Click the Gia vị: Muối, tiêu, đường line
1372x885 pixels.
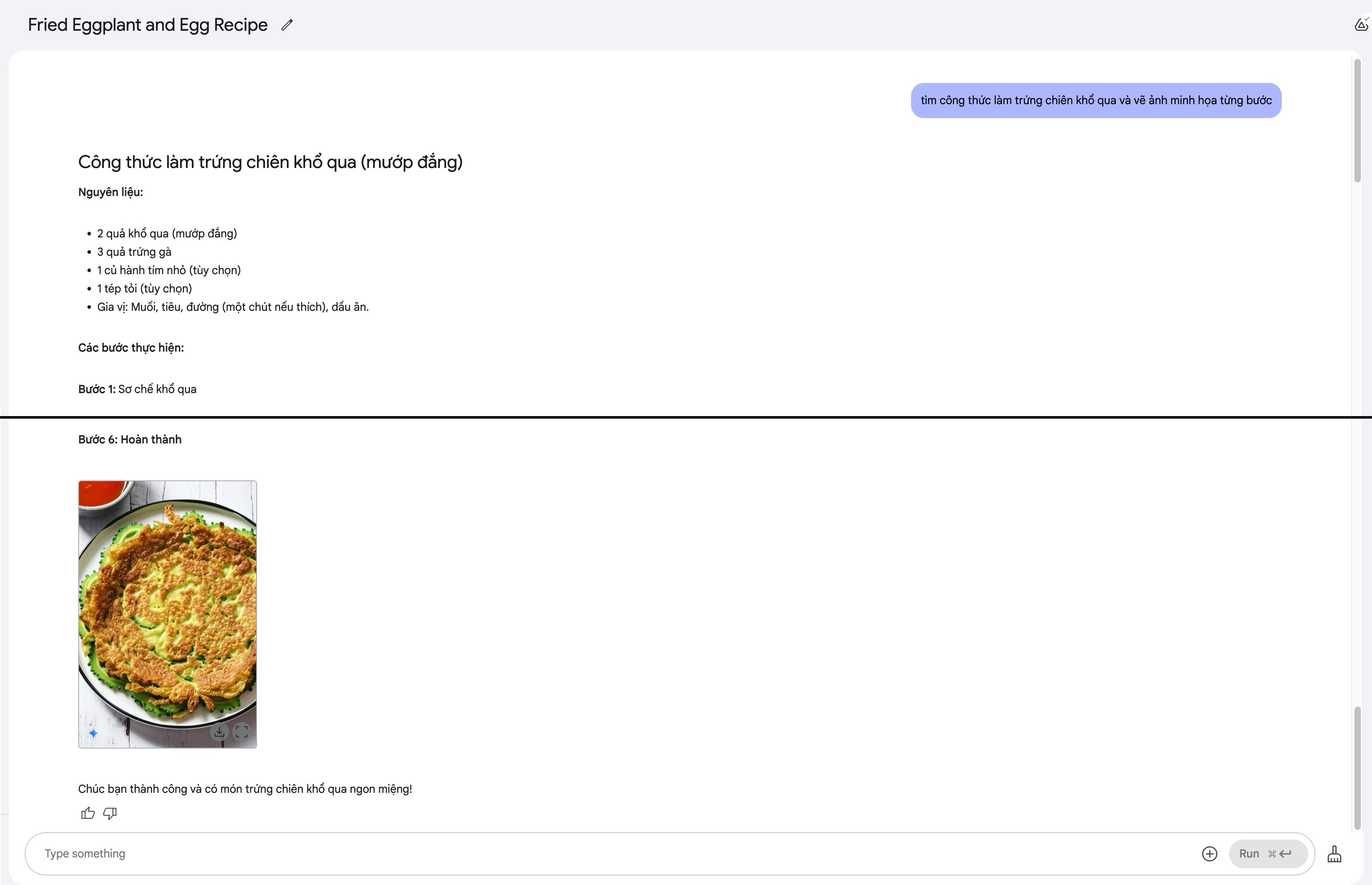tap(233, 308)
